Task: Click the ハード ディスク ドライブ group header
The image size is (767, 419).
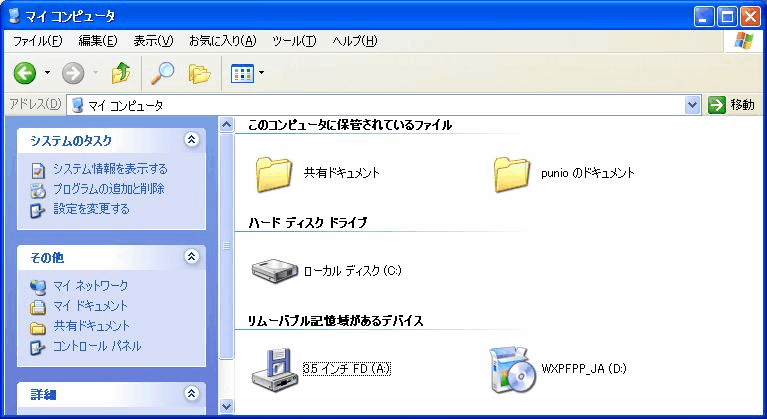Action: [308, 223]
